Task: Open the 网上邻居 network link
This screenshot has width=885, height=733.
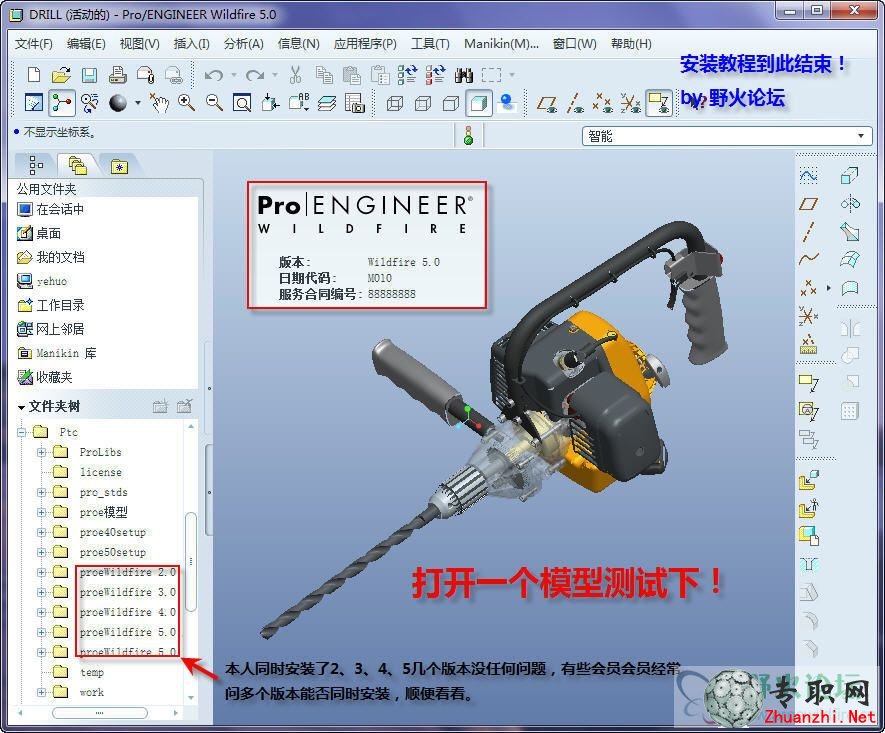Action: [51, 329]
